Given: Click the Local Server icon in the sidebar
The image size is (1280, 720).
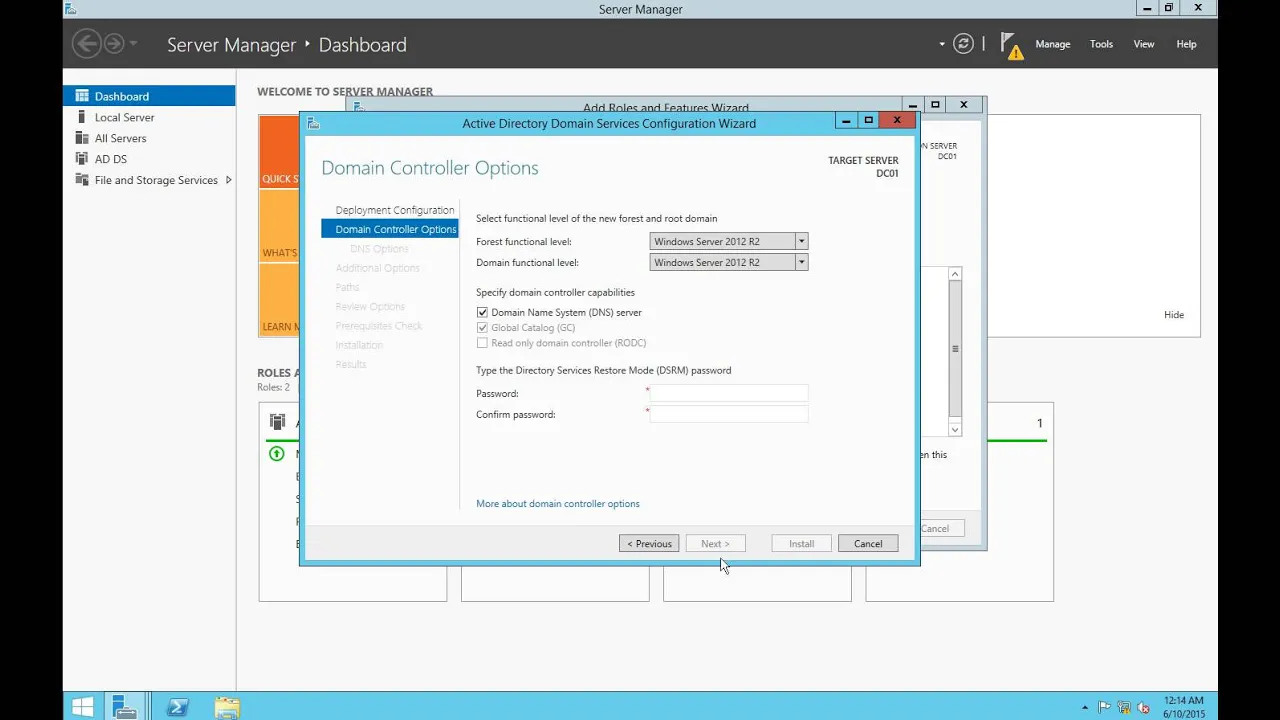Looking at the screenshot, I should [83, 117].
